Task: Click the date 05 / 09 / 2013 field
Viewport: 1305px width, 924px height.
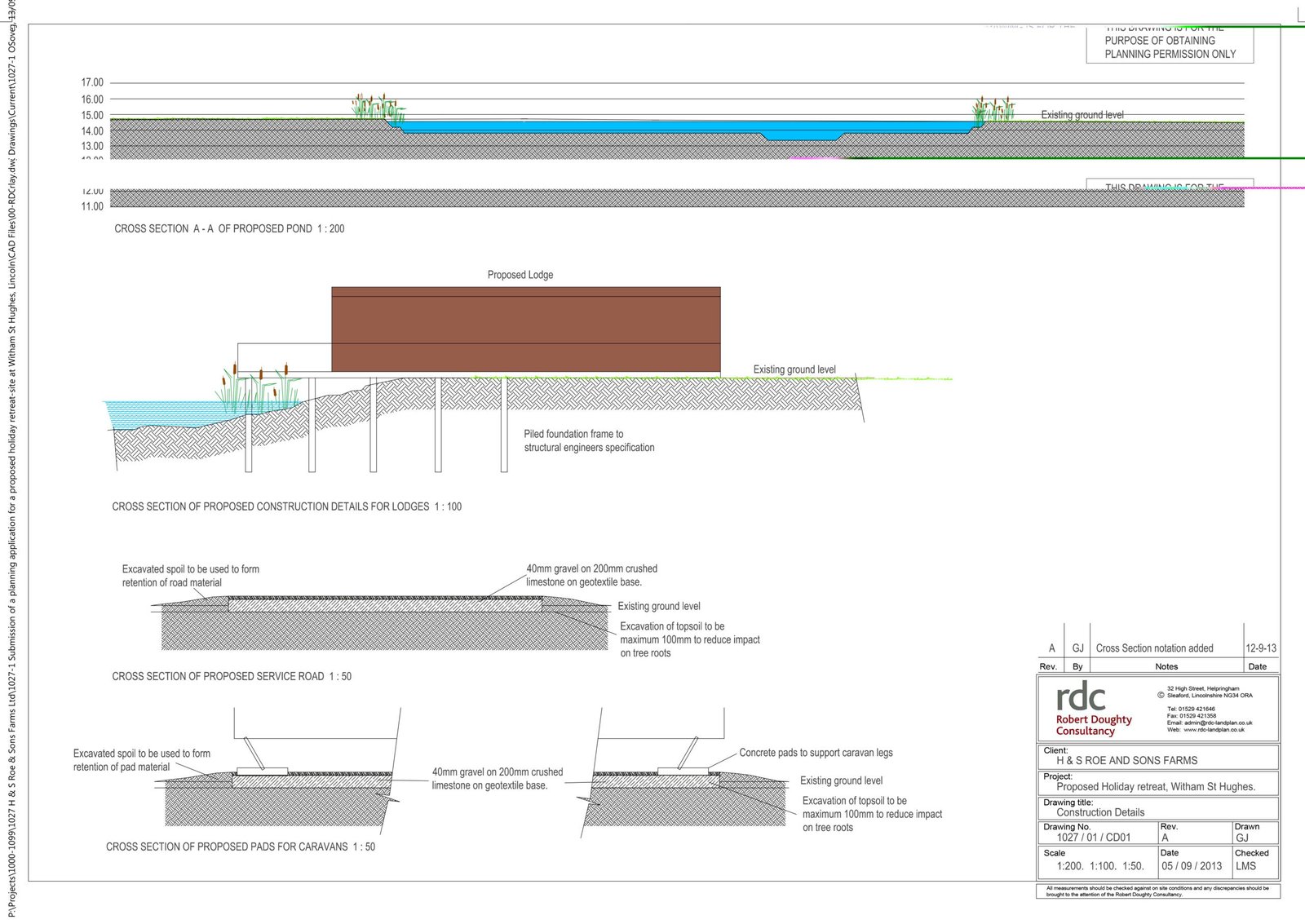Action: point(1192,866)
